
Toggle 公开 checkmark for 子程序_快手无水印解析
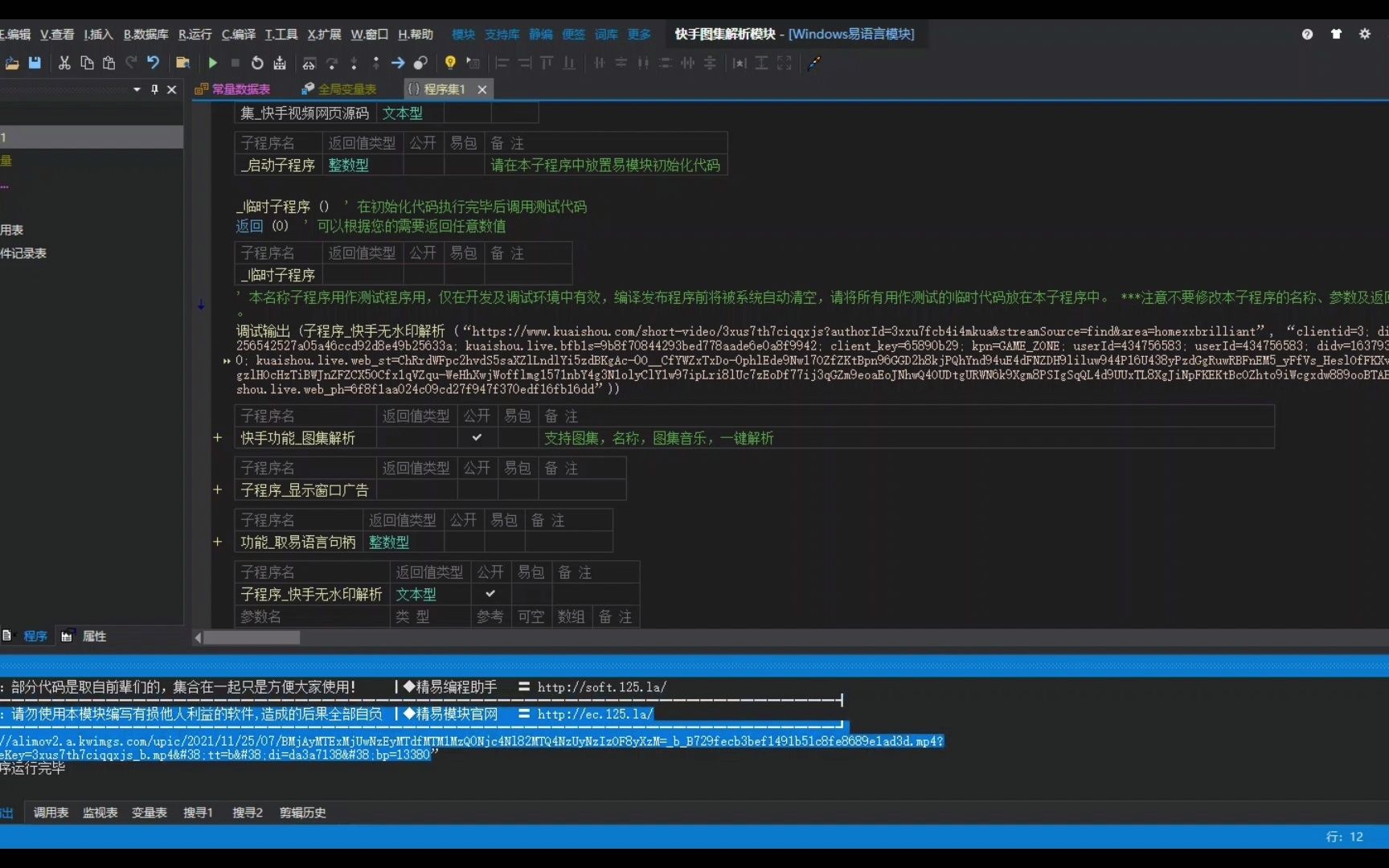[490, 594]
